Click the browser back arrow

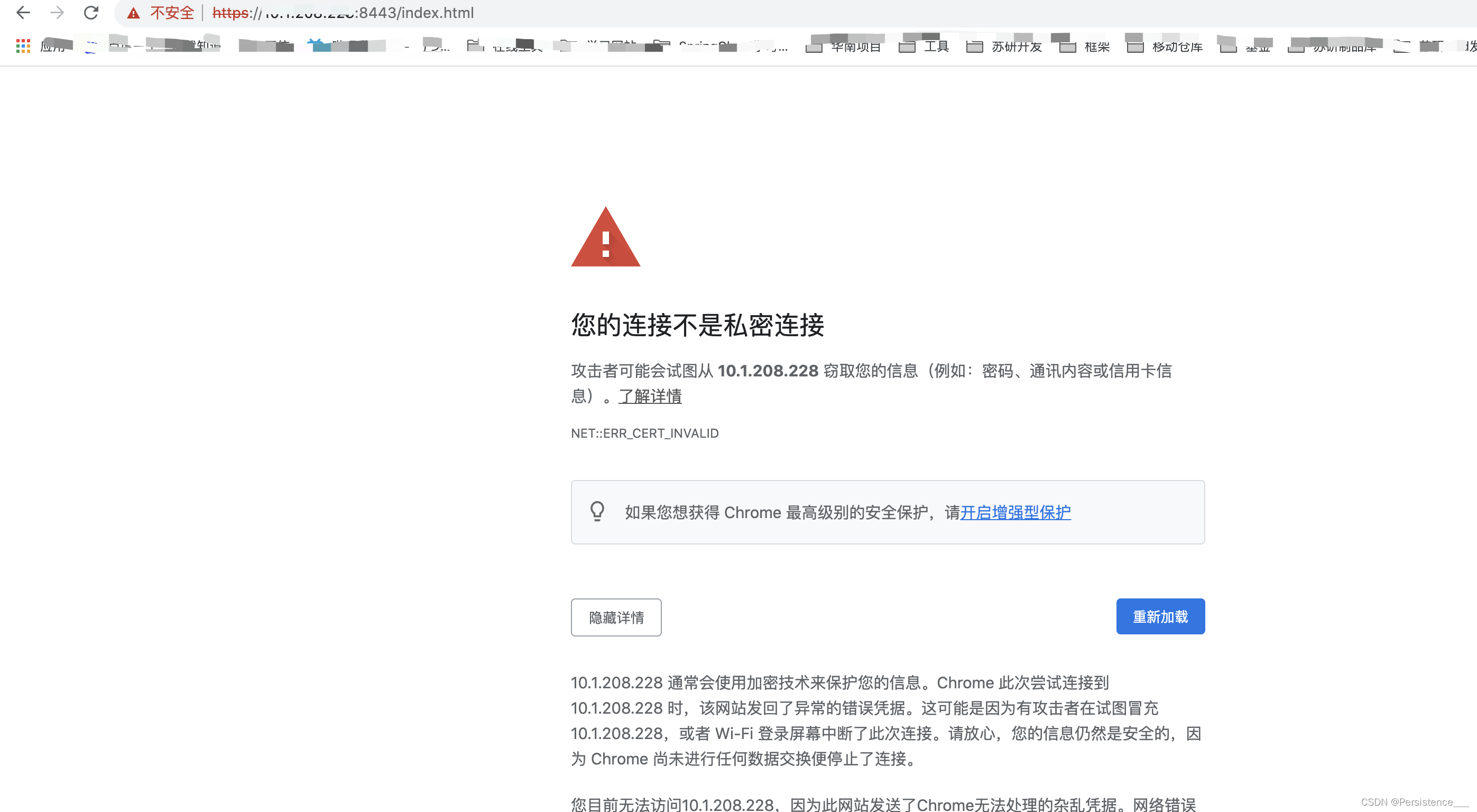click(23, 13)
